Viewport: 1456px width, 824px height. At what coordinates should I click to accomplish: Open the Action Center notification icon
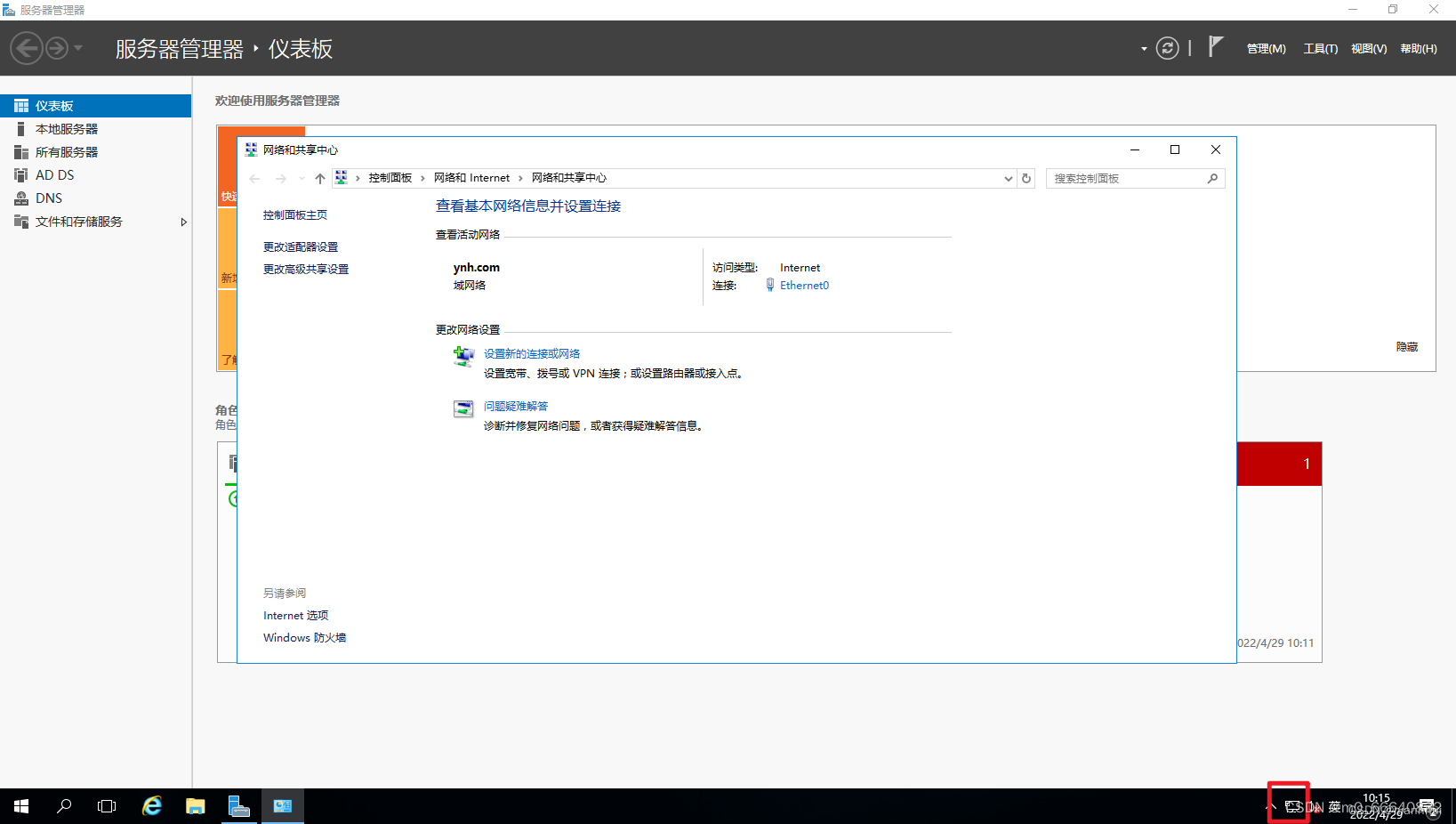click(x=1428, y=807)
